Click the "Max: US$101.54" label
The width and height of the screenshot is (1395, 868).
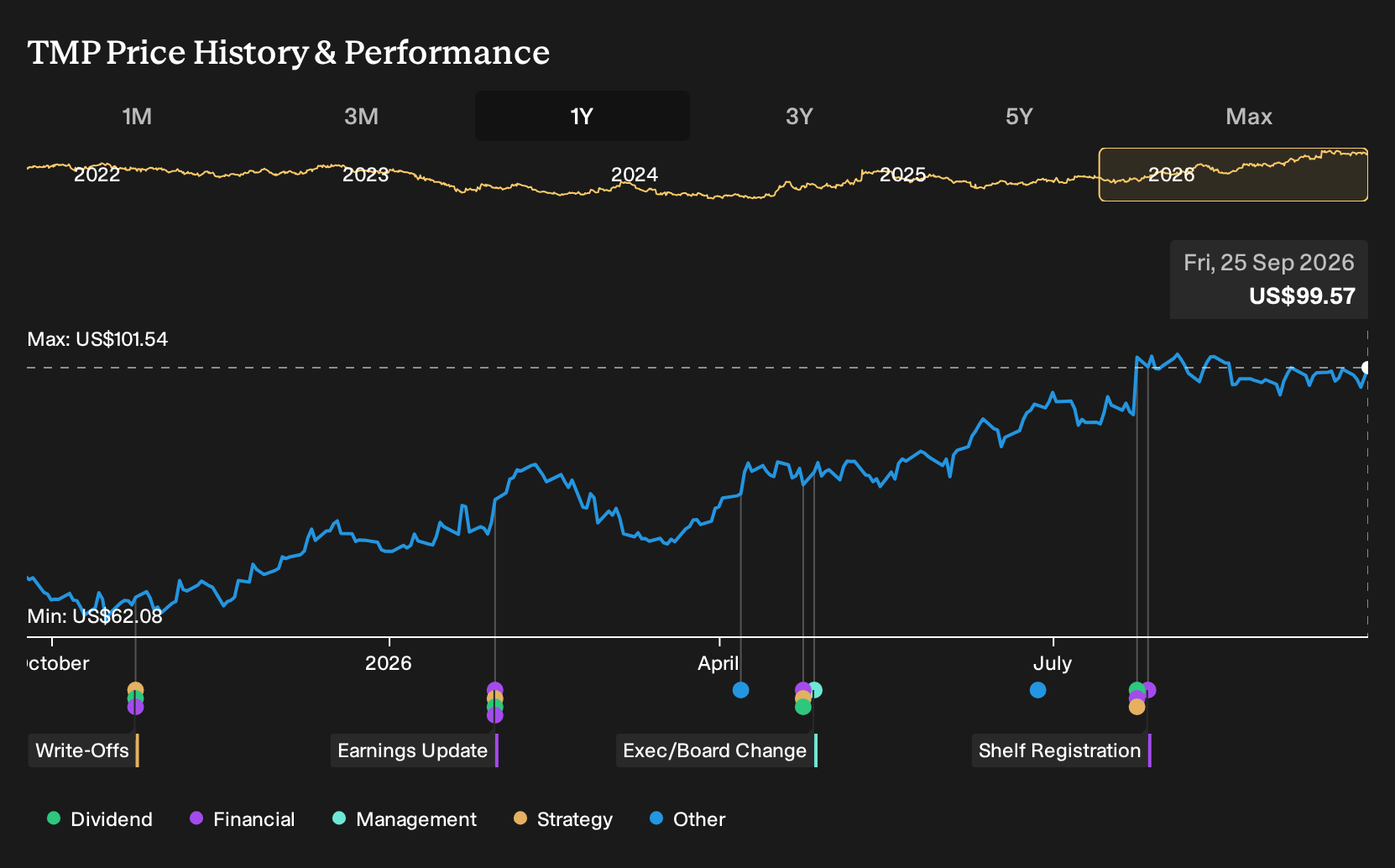[97, 339]
